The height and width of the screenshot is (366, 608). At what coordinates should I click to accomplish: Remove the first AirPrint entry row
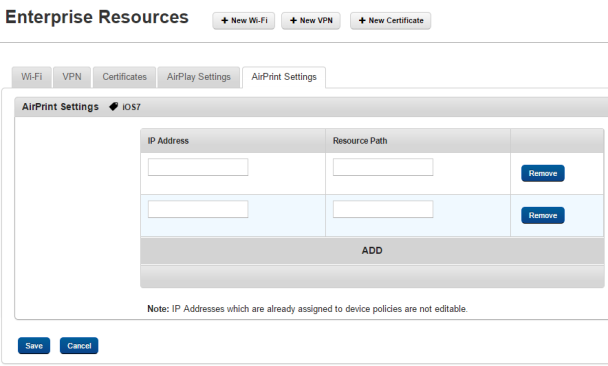542,173
